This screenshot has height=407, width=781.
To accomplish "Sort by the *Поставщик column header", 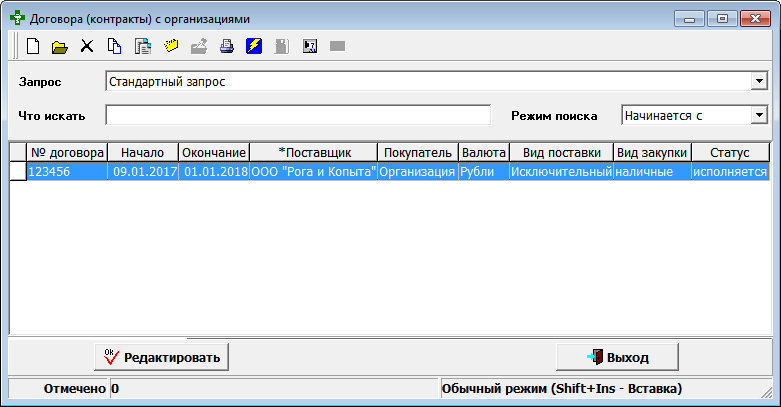I will (314, 152).
